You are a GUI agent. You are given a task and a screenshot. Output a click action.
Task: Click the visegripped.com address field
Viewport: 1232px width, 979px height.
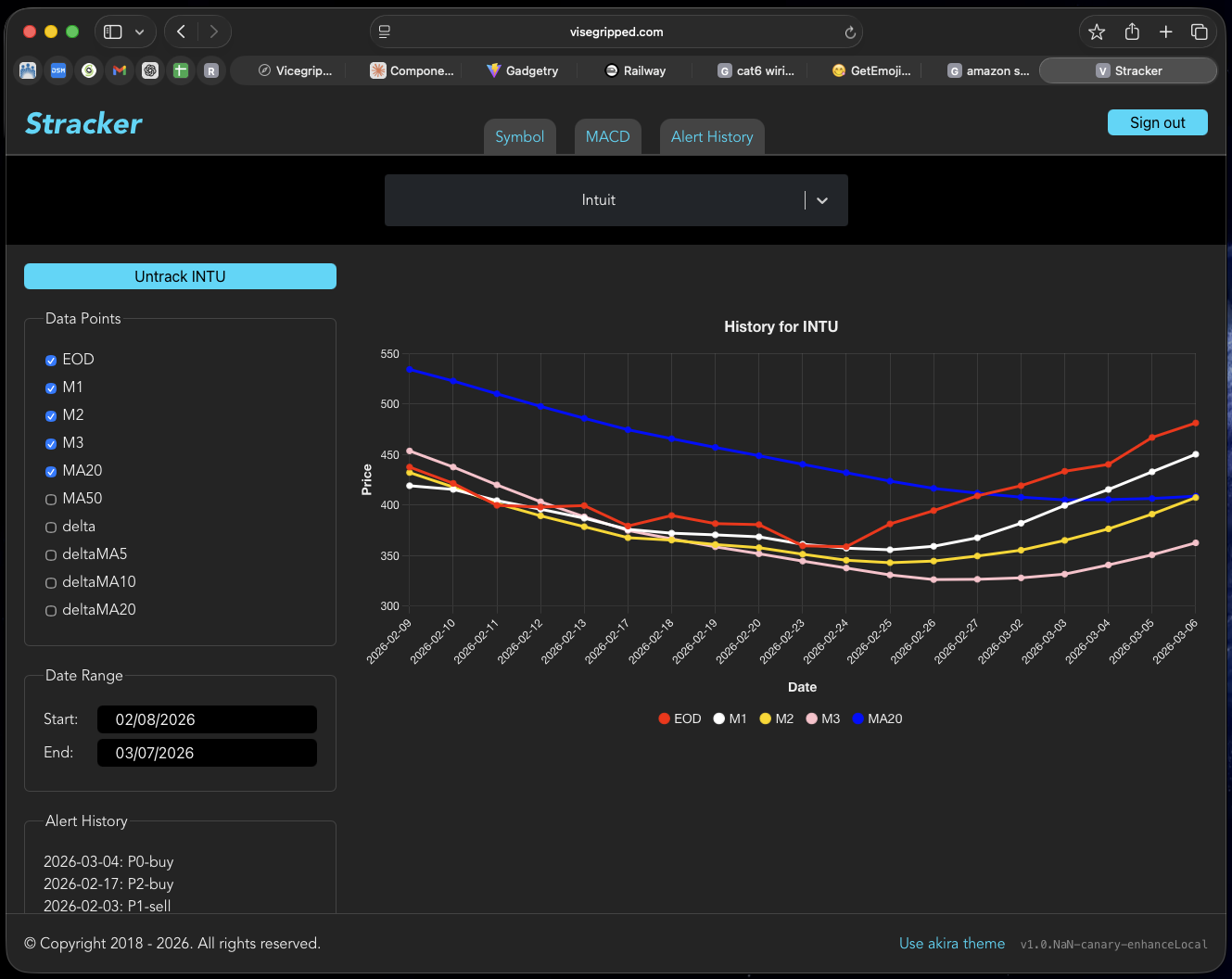(616, 32)
